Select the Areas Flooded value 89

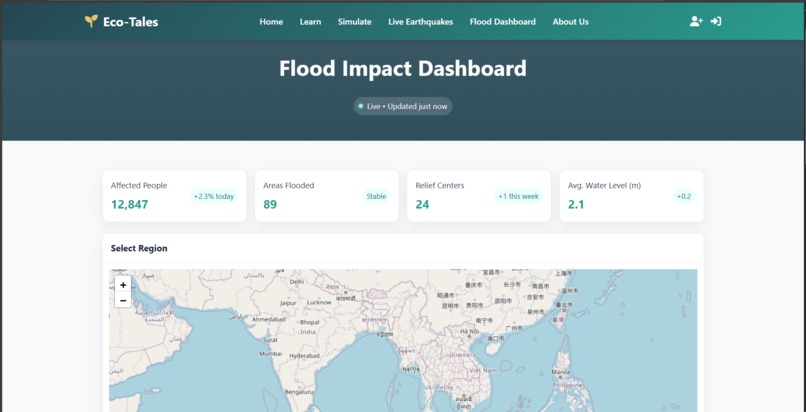[270, 204]
